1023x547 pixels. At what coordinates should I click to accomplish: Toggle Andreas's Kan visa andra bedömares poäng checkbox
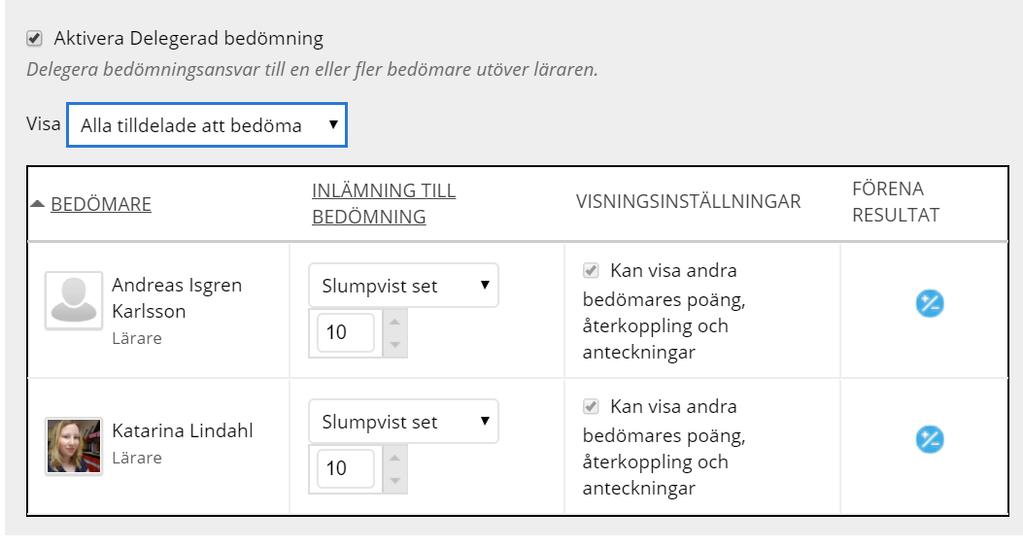590,270
